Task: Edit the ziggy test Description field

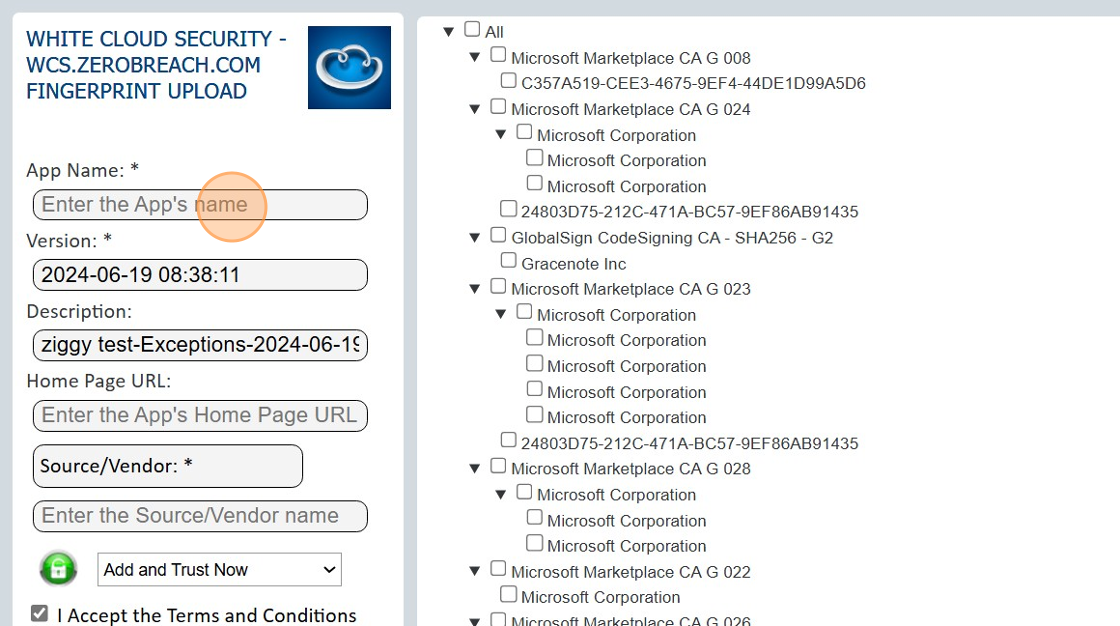Action: pos(200,345)
